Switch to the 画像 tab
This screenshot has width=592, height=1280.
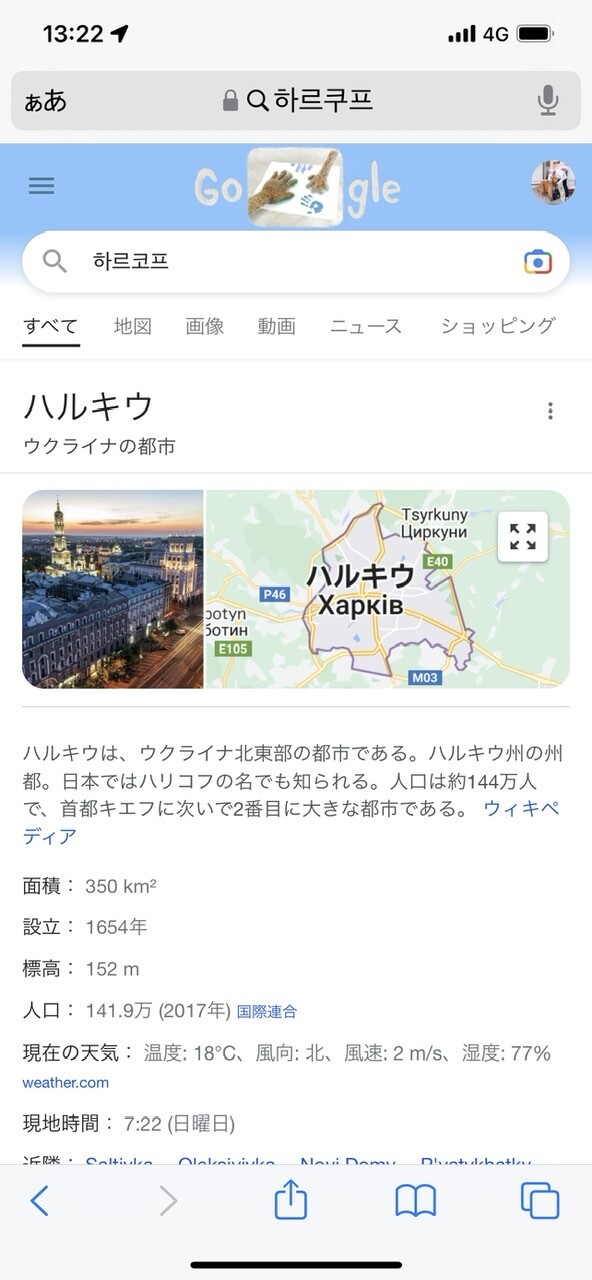coord(203,326)
